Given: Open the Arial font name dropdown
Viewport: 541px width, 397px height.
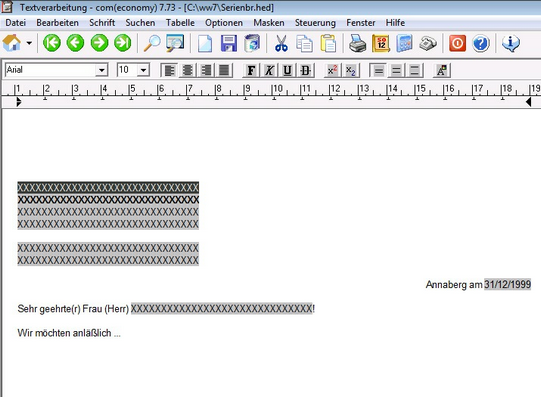Looking at the screenshot, I should [101, 70].
